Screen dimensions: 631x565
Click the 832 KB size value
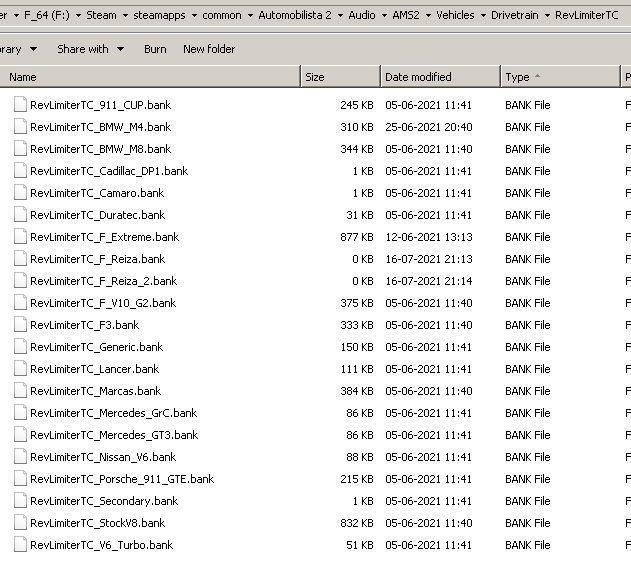357,523
